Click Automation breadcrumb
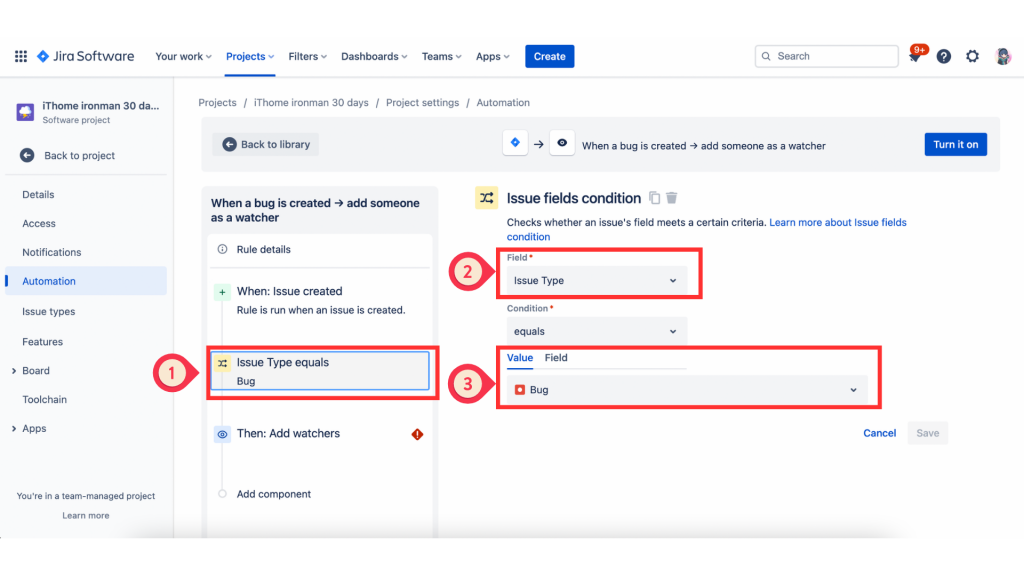This screenshot has height=576, width=1024. pyautogui.click(x=503, y=103)
